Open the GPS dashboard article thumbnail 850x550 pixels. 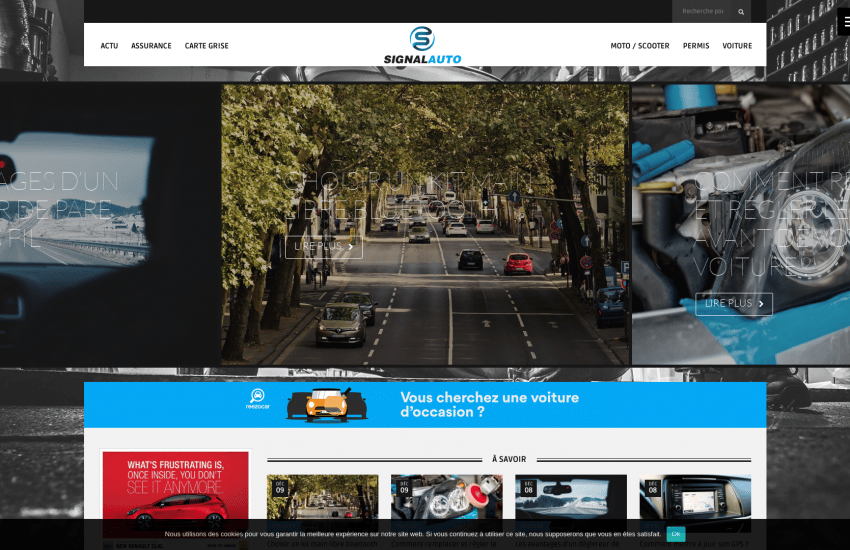coord(695,496)
